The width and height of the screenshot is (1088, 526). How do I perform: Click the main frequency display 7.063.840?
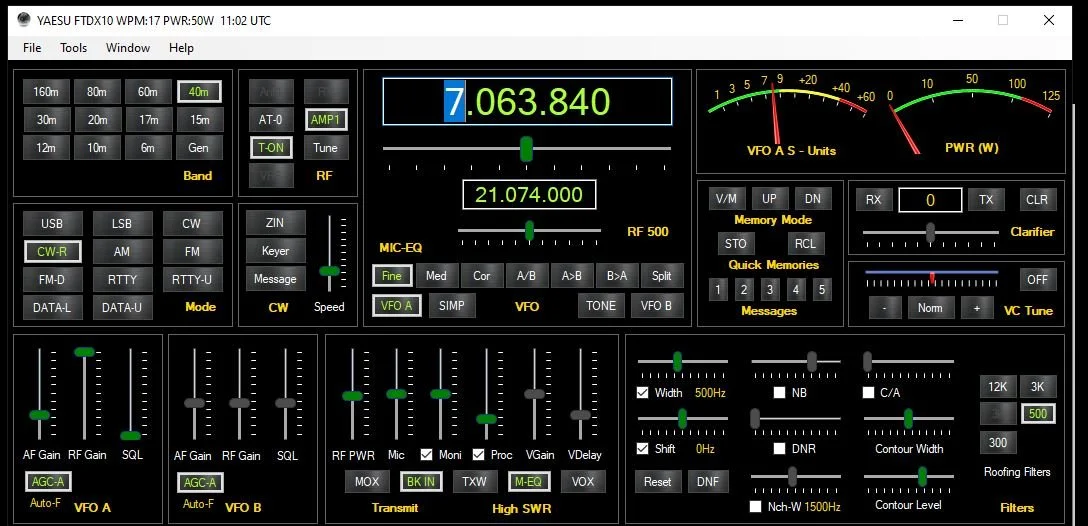pos(527,101)
